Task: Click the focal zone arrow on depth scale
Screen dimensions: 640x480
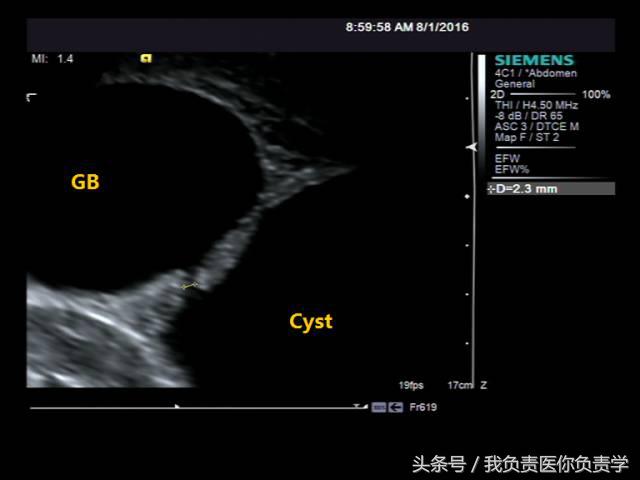Action: [x=472, y=147]
